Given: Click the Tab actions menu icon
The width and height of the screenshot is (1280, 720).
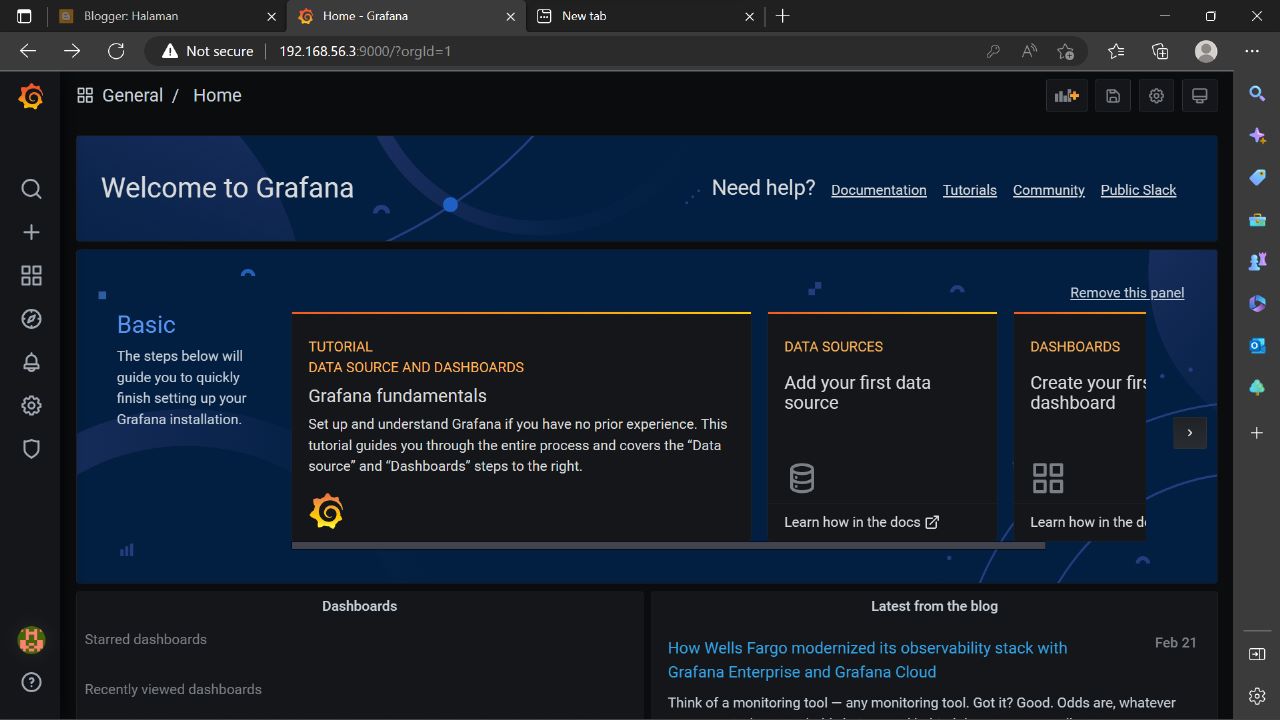Looking at the screenshot, I should pos(24,16).
